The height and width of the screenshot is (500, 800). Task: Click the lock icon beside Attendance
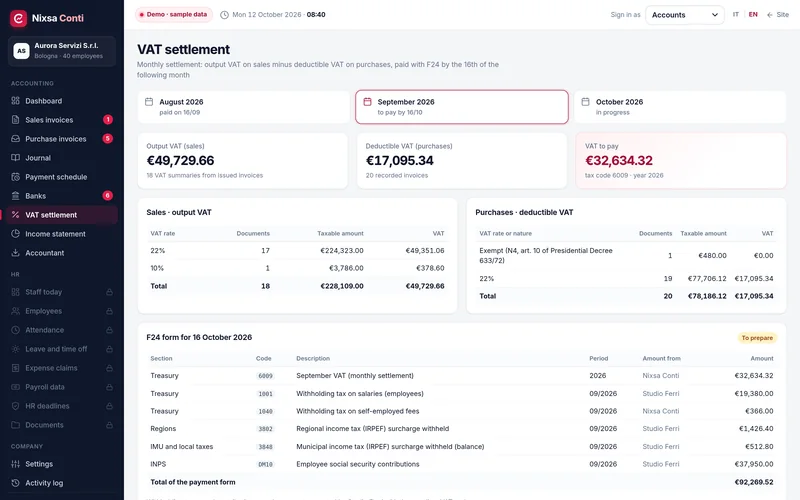click(109, 330)
